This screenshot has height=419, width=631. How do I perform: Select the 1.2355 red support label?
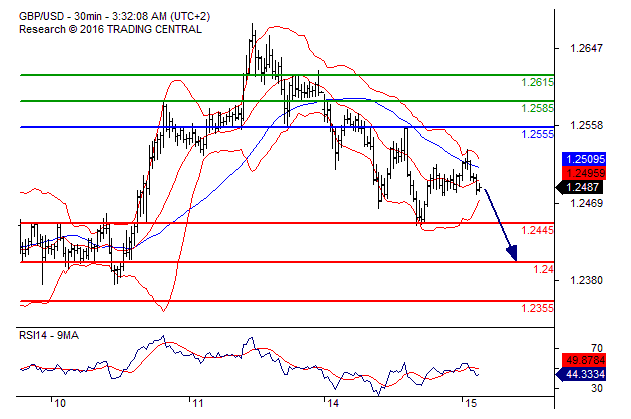point(537,308)
